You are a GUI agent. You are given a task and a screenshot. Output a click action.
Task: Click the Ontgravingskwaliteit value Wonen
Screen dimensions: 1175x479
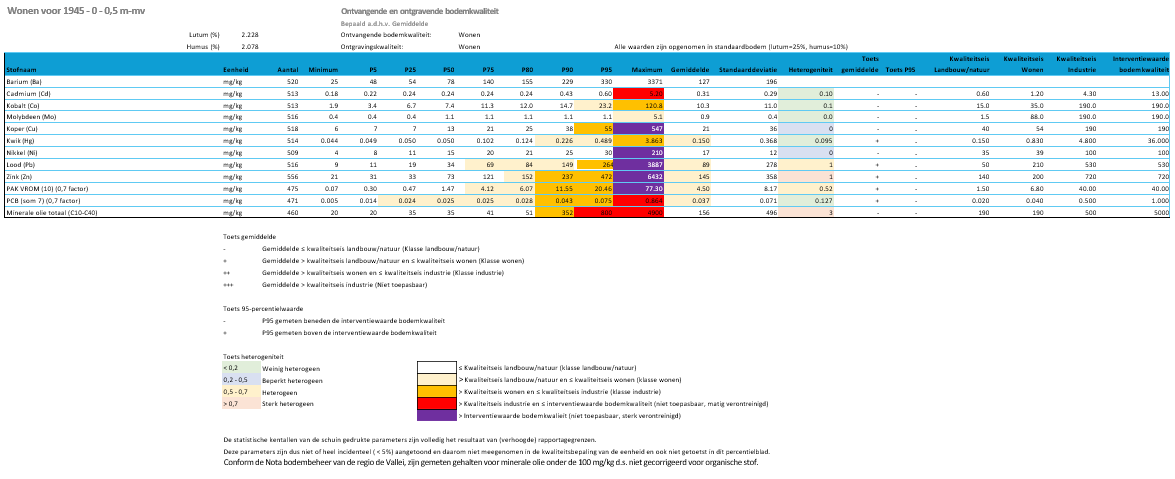click(469, 46)
